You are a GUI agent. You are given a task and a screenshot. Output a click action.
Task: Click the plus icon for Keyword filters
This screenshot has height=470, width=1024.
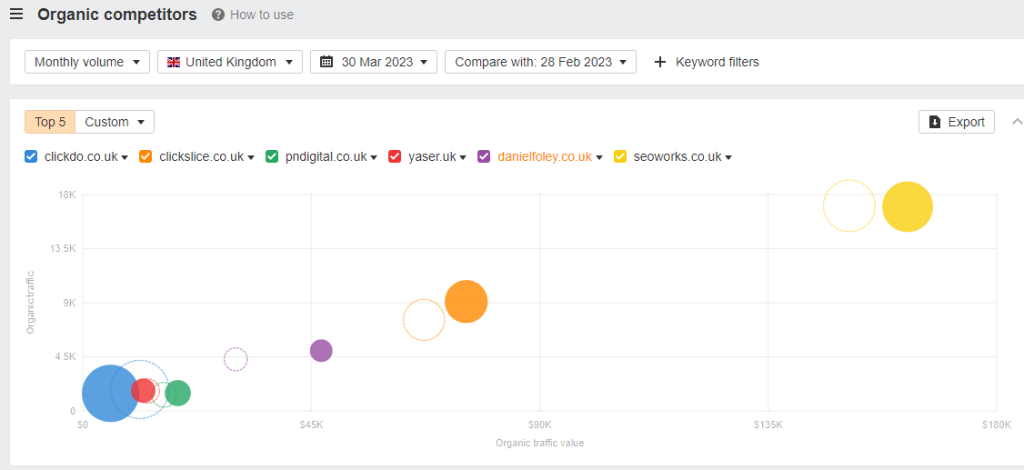[x=659, y=62]
